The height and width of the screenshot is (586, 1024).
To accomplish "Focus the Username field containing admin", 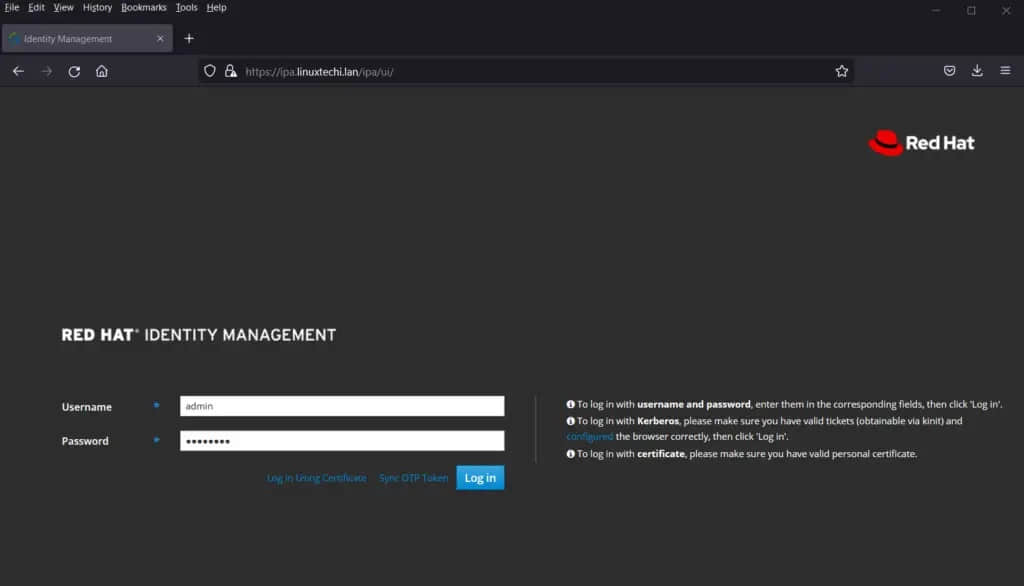I will [x=342, y=406].
